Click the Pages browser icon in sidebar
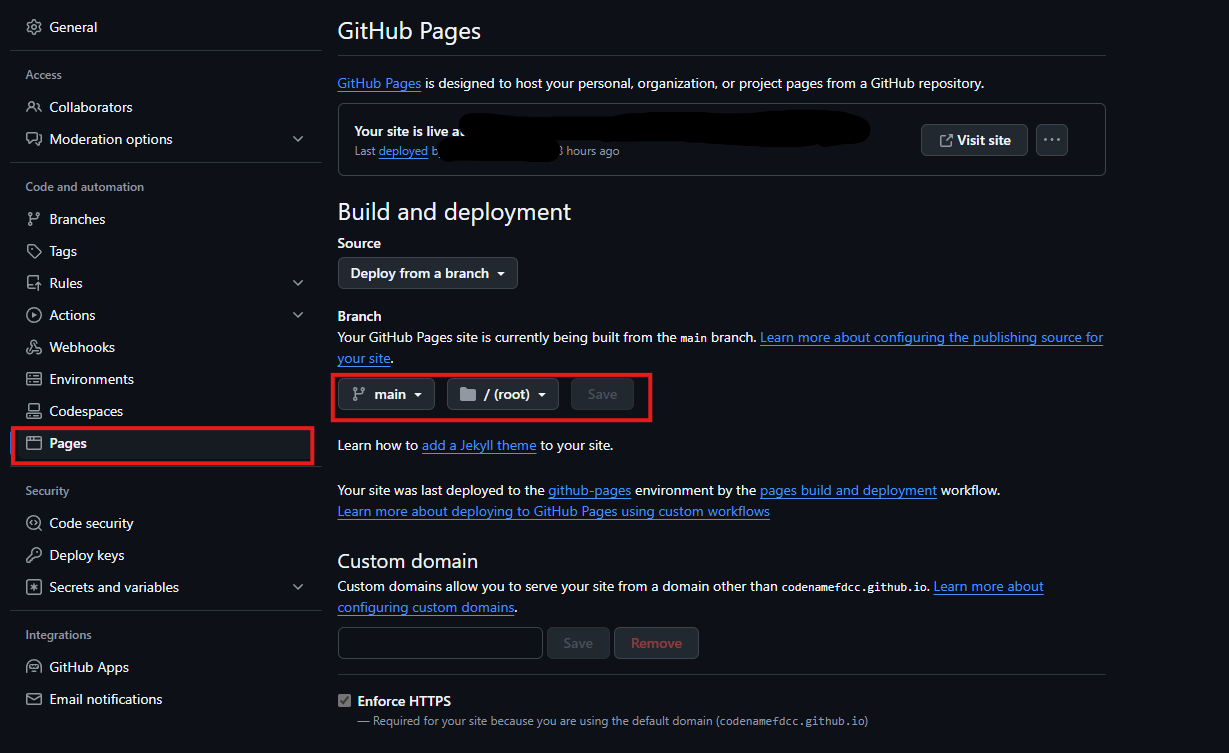This screenshot has width=1229, height=753. pos(34,443)
